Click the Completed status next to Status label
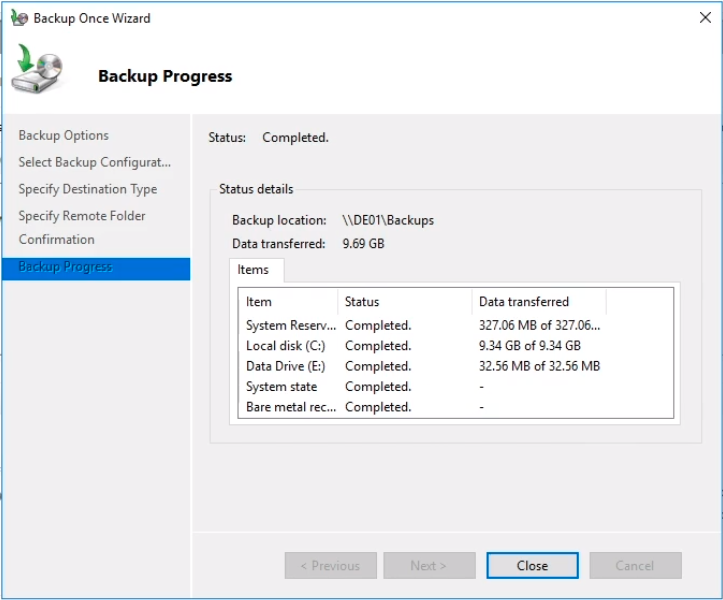The image size is (723, 600). (295, 137)
